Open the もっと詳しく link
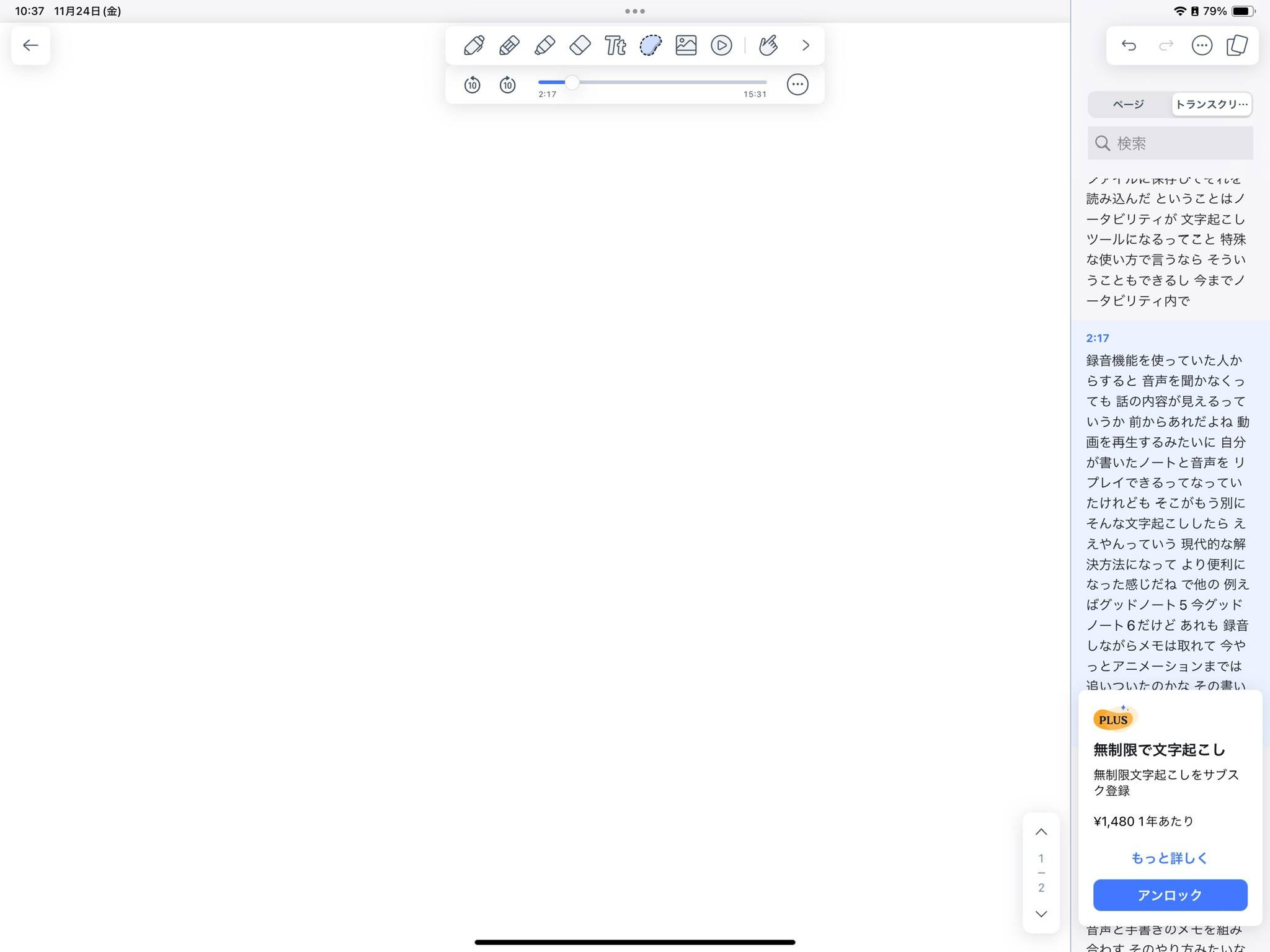Viewport: 1270px width, 952px height. point(1168,858)
